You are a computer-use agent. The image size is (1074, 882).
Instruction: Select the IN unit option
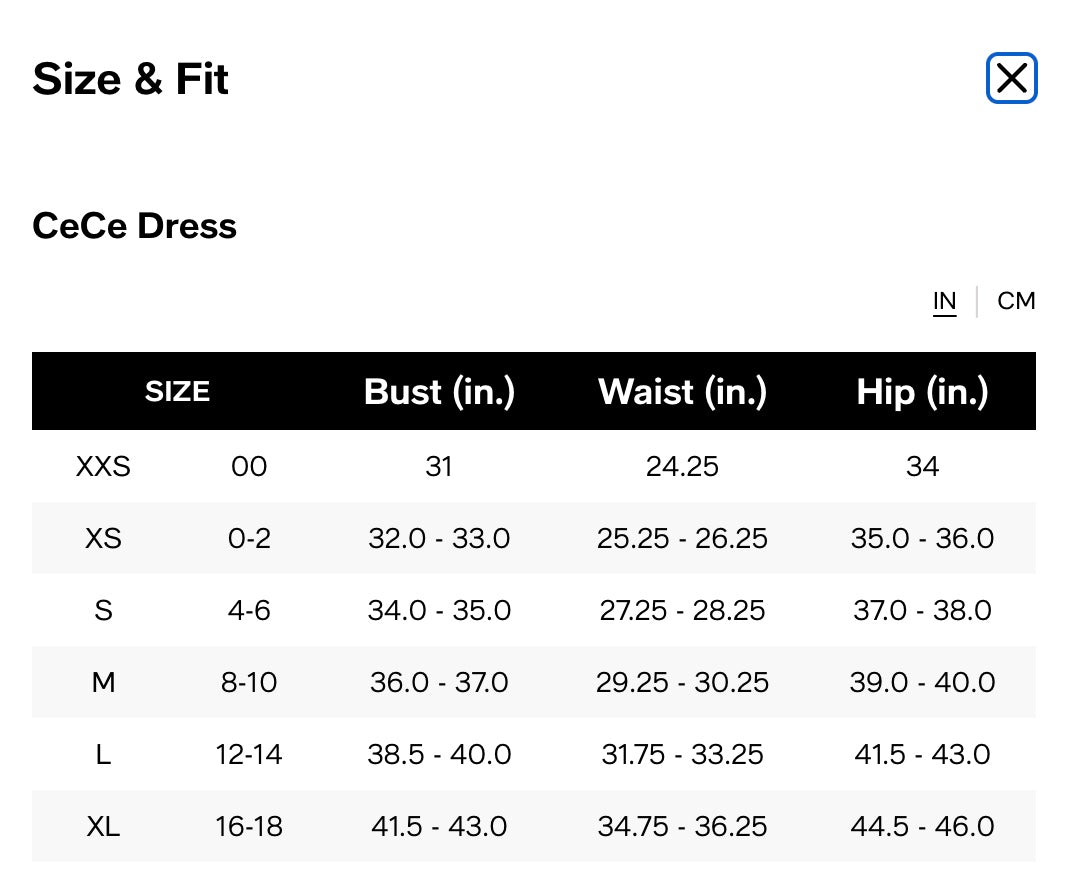[x=944, y=301]
